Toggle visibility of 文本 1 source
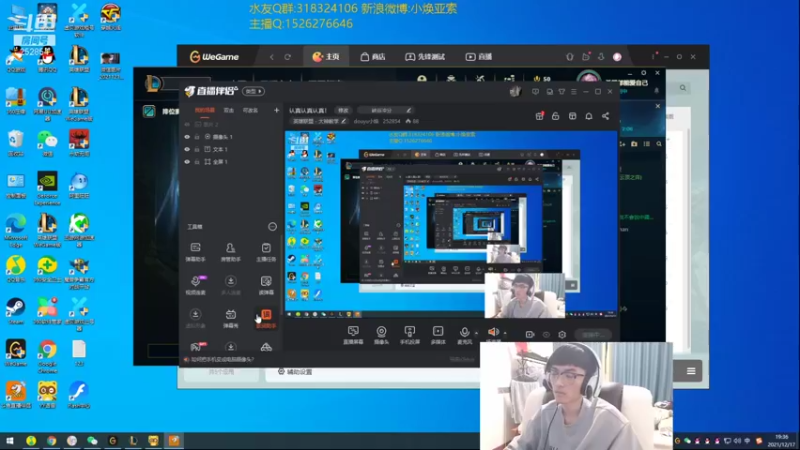This screenshot has height=450, width=800. (x=187, y=149)
